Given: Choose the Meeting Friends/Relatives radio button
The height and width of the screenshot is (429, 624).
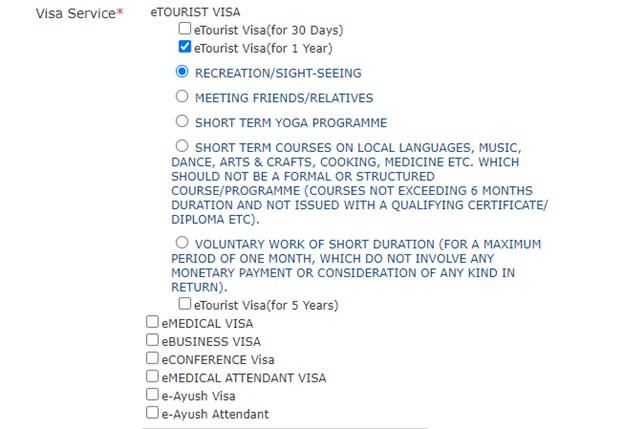Looking at the screenshot, I should coord(182,97).
